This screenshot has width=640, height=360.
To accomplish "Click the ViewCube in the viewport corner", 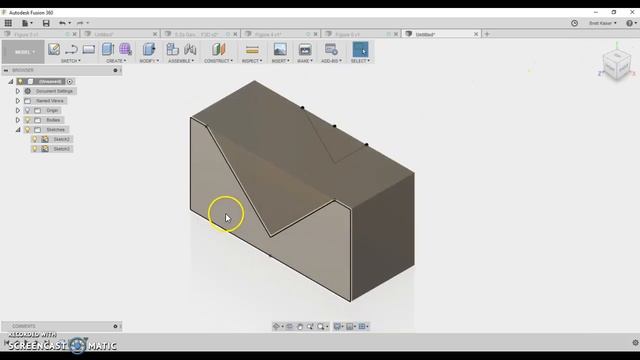I will pyautogui.click(x=617, y=64).
